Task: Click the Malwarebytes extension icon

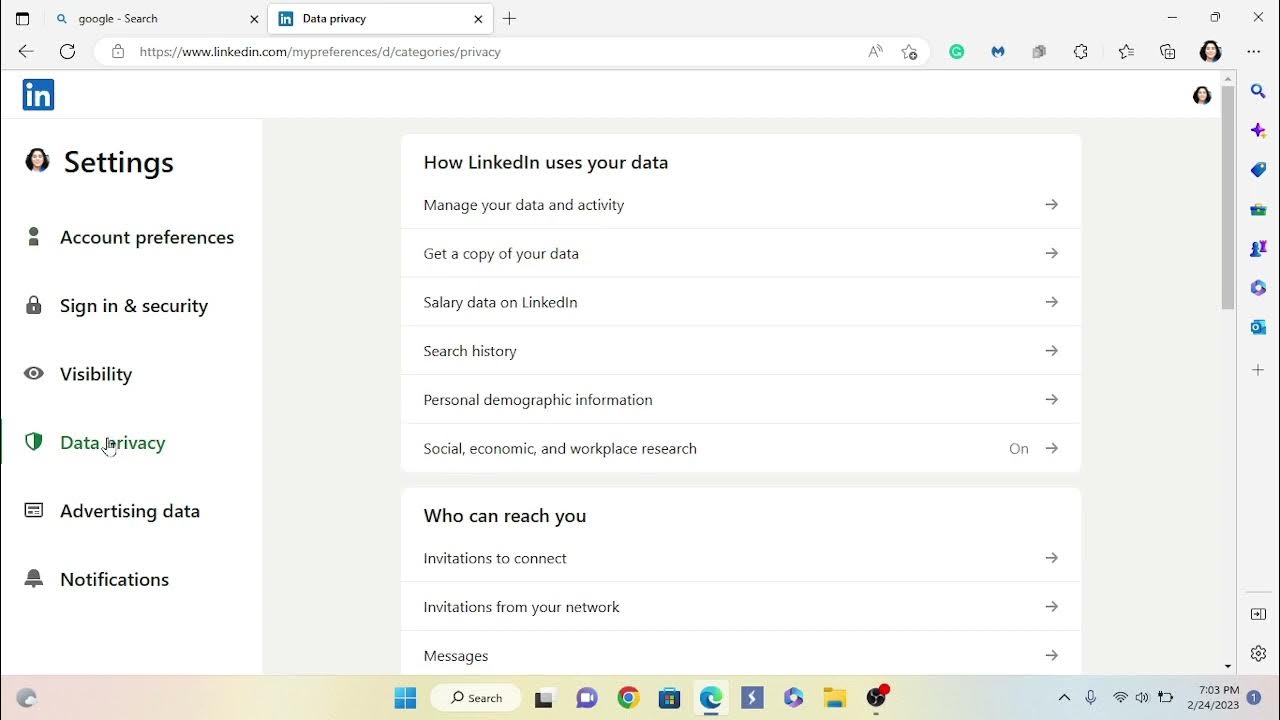Action: coord(998,52)
